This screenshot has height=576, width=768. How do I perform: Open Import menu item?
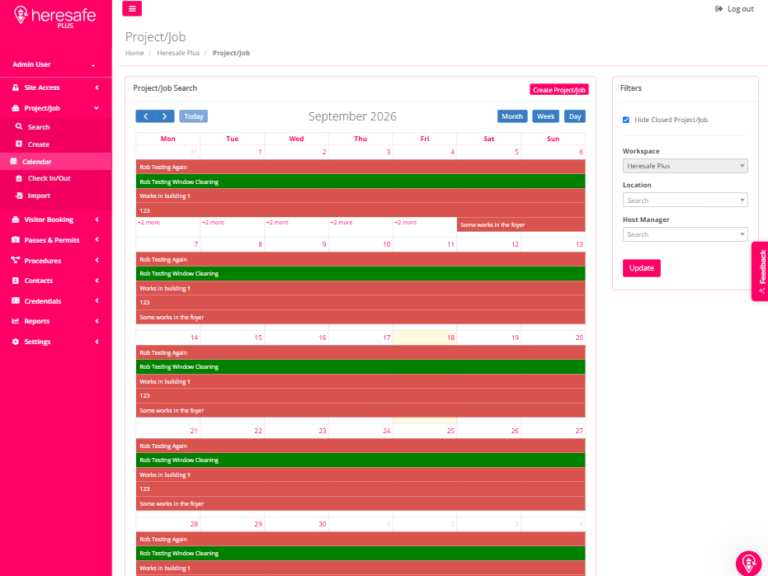39,195
